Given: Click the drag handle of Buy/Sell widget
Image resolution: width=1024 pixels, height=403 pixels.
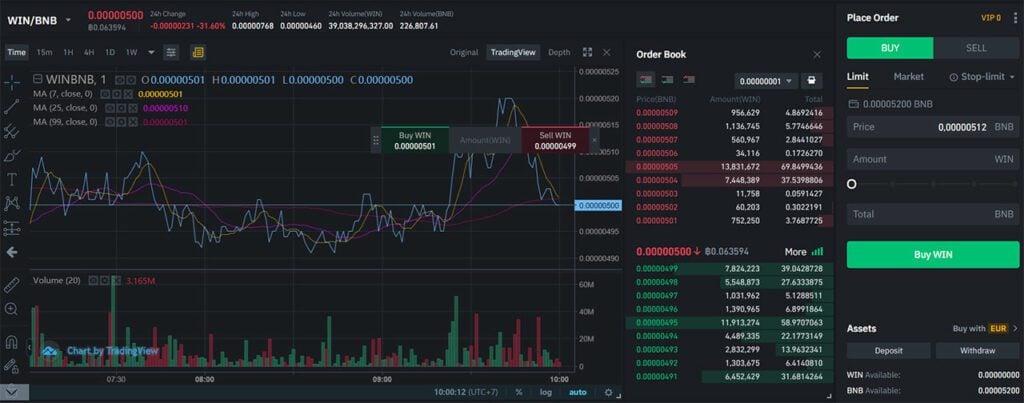Looking at the screenshot, I should (x=376, y=140).
